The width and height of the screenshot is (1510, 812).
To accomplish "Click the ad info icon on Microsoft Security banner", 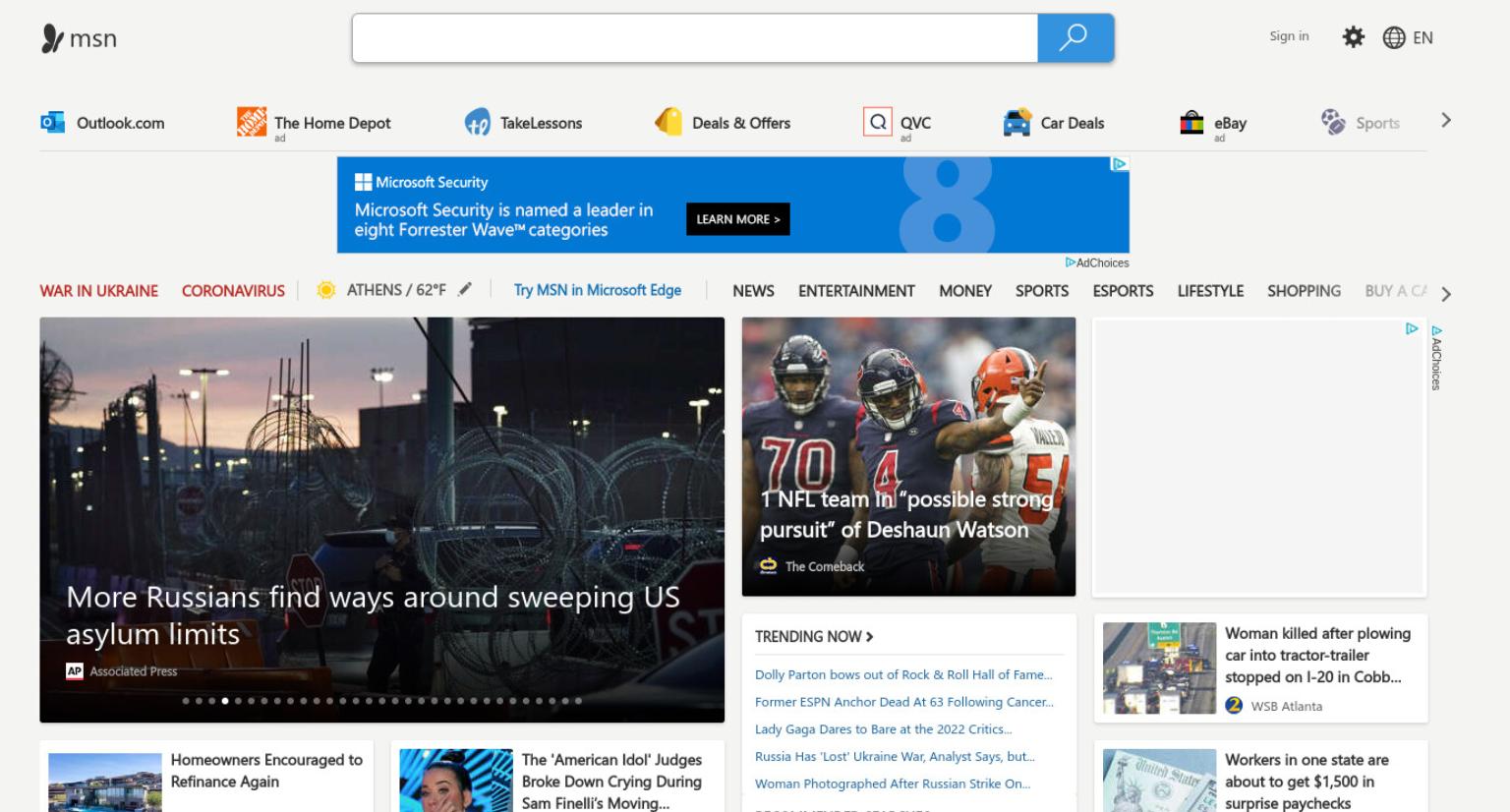I will point(1120,164).
